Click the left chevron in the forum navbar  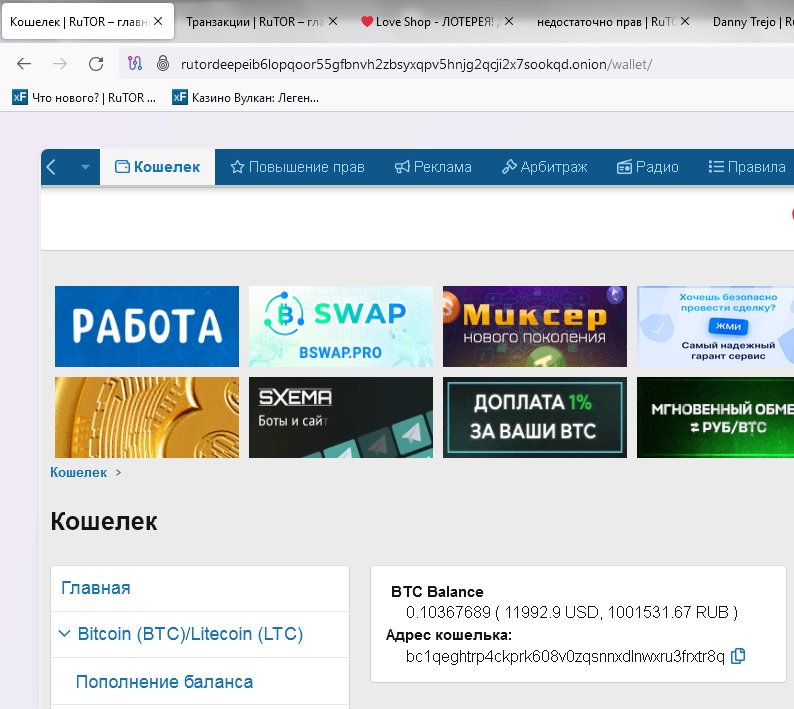click(x=53, y=167)
